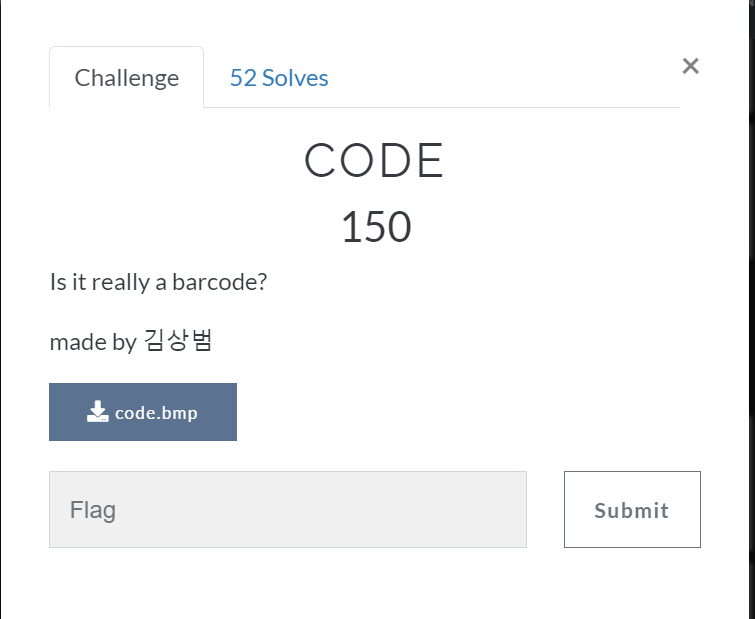Image resolution: width=755 pixels, height=619 pixels.
Task: Dismiss the CODE challenge popup
Action: pos(690,66)
